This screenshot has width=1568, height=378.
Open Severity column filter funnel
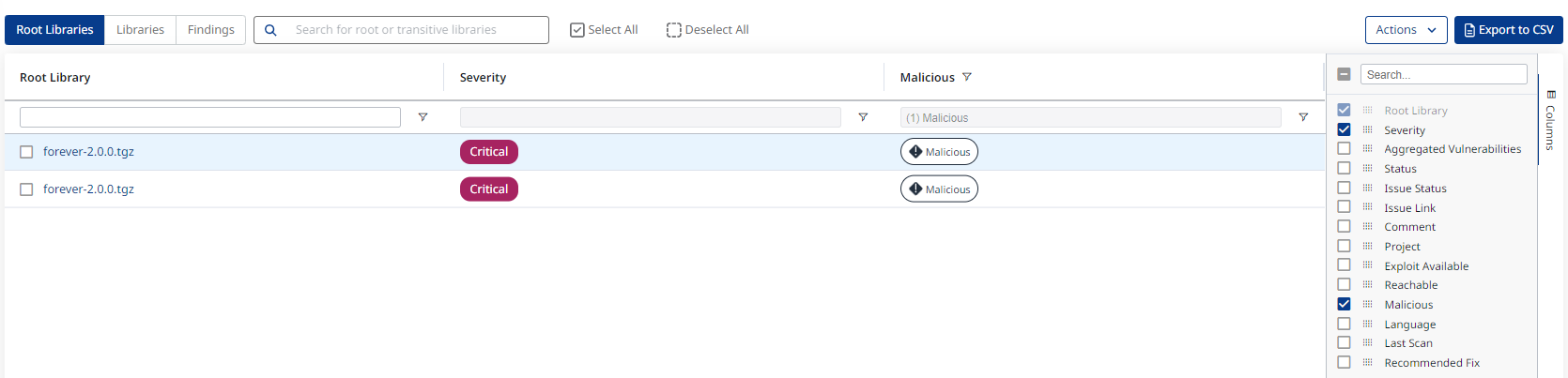click(863, 117)
